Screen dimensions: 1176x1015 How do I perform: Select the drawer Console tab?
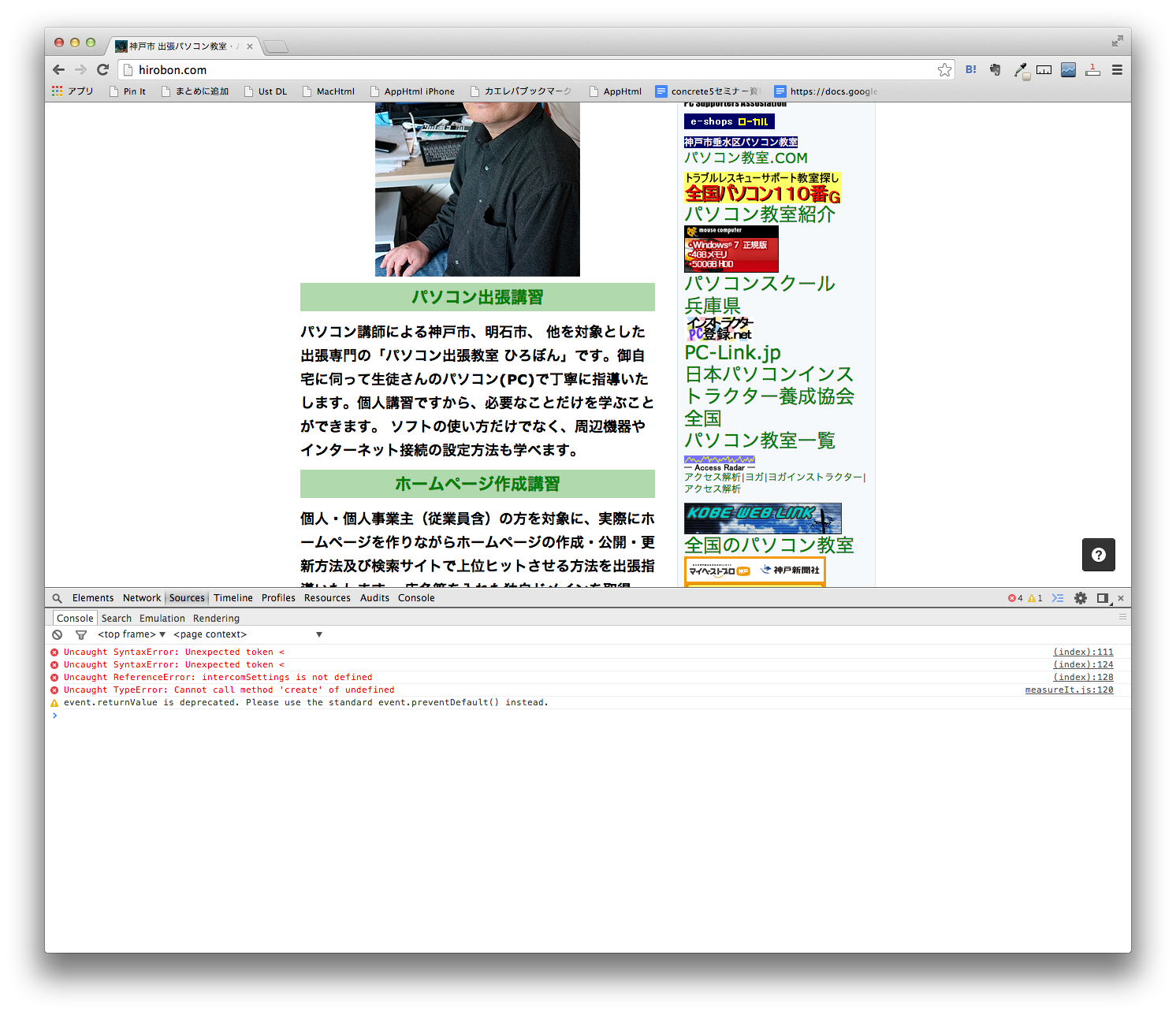(75, 619)
